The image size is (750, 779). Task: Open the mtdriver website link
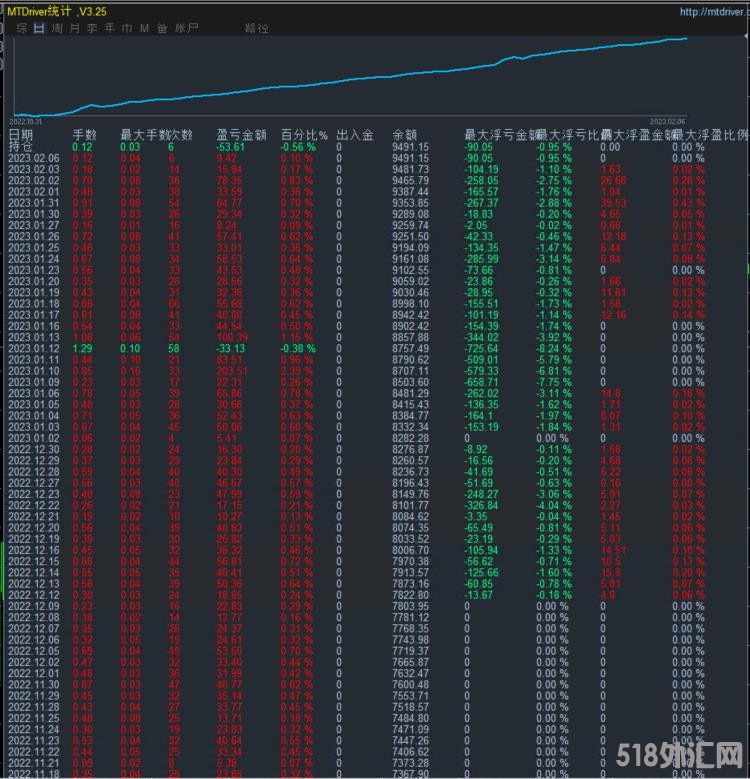(713, 12)
